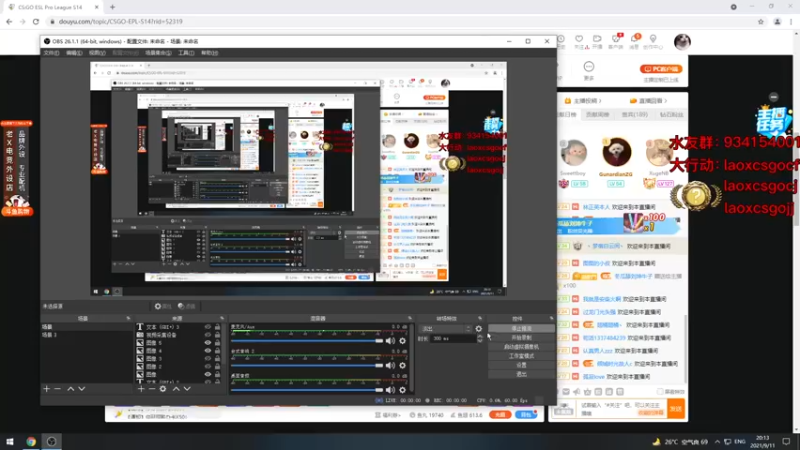Screen dimensions: 800x450
Task: Click the crown icon below chat list
Action: pyautogui.click(x=587, y=392)
